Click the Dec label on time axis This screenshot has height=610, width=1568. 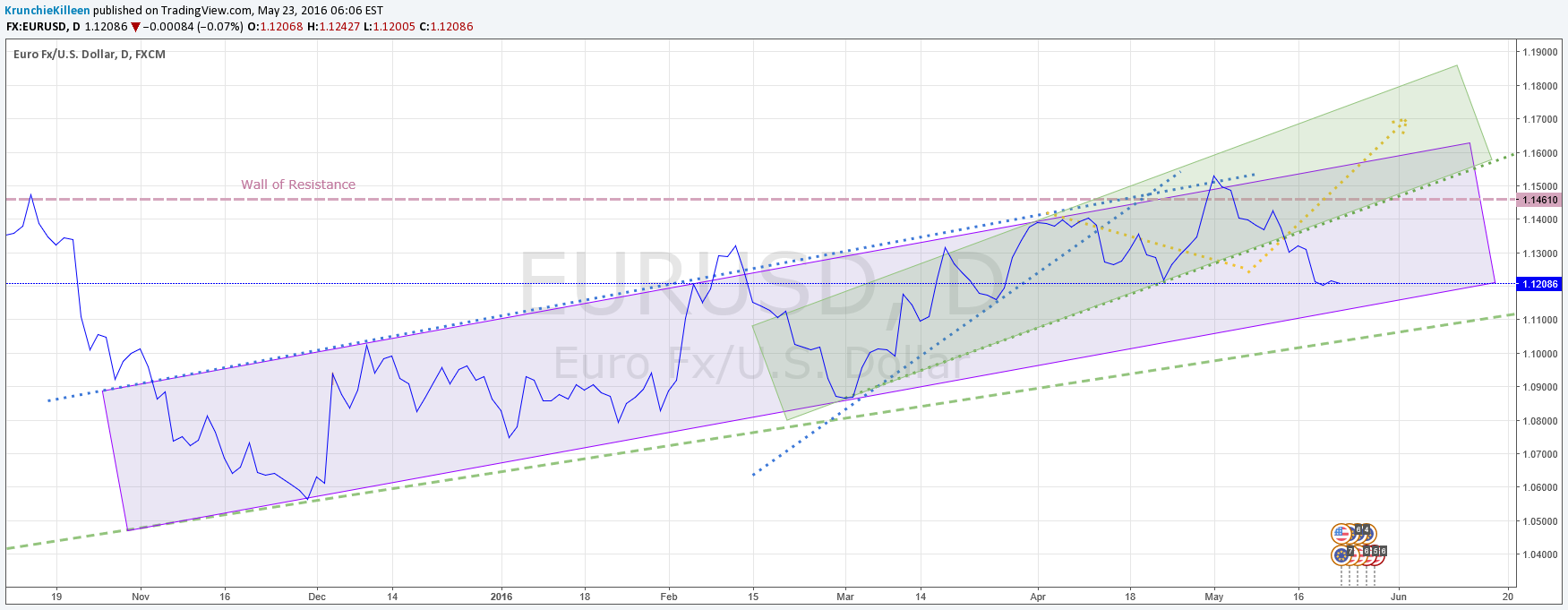pyautogui.click(x=317, y=597)
